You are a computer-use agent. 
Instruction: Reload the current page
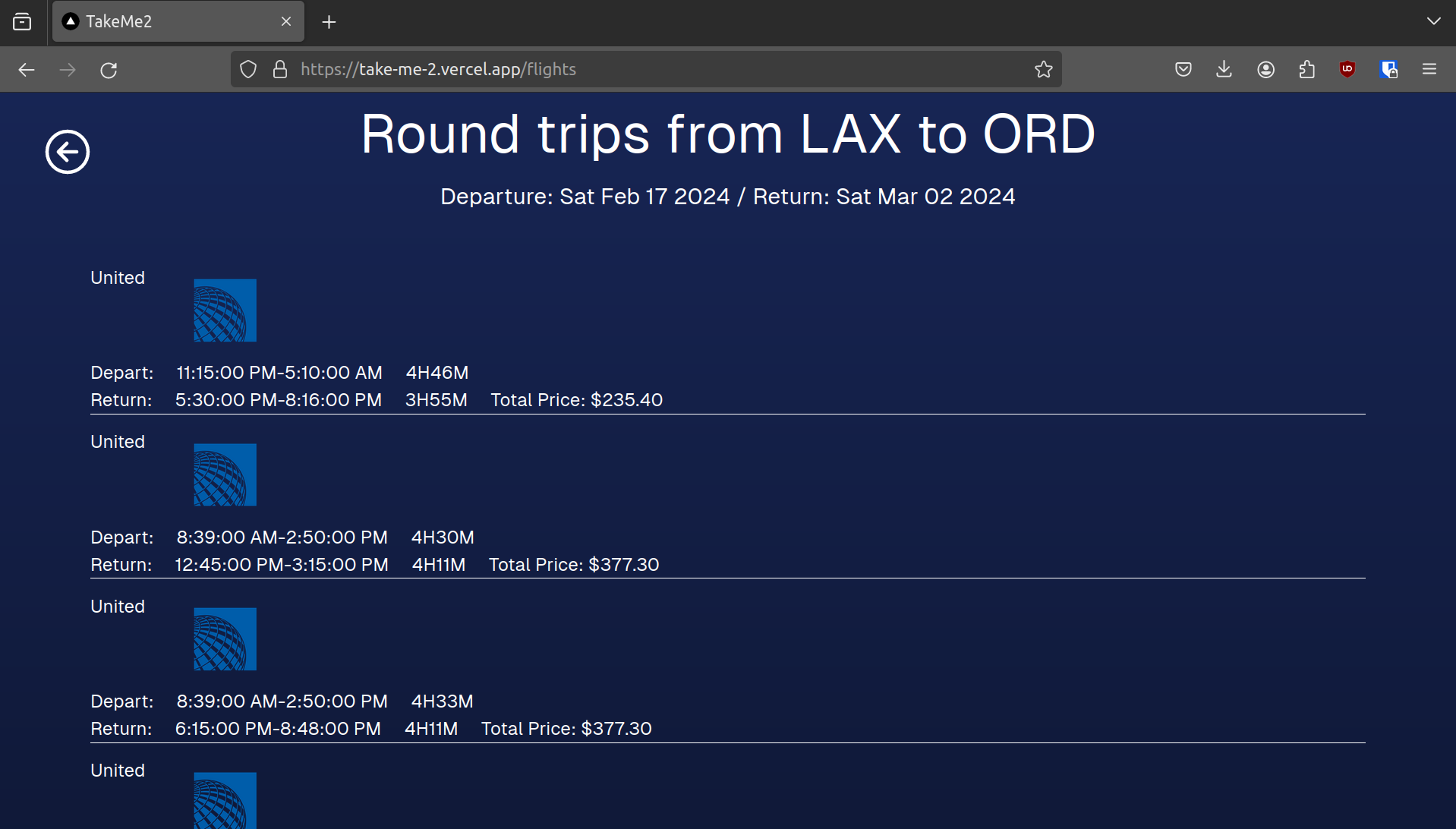[x=109, y=70]
